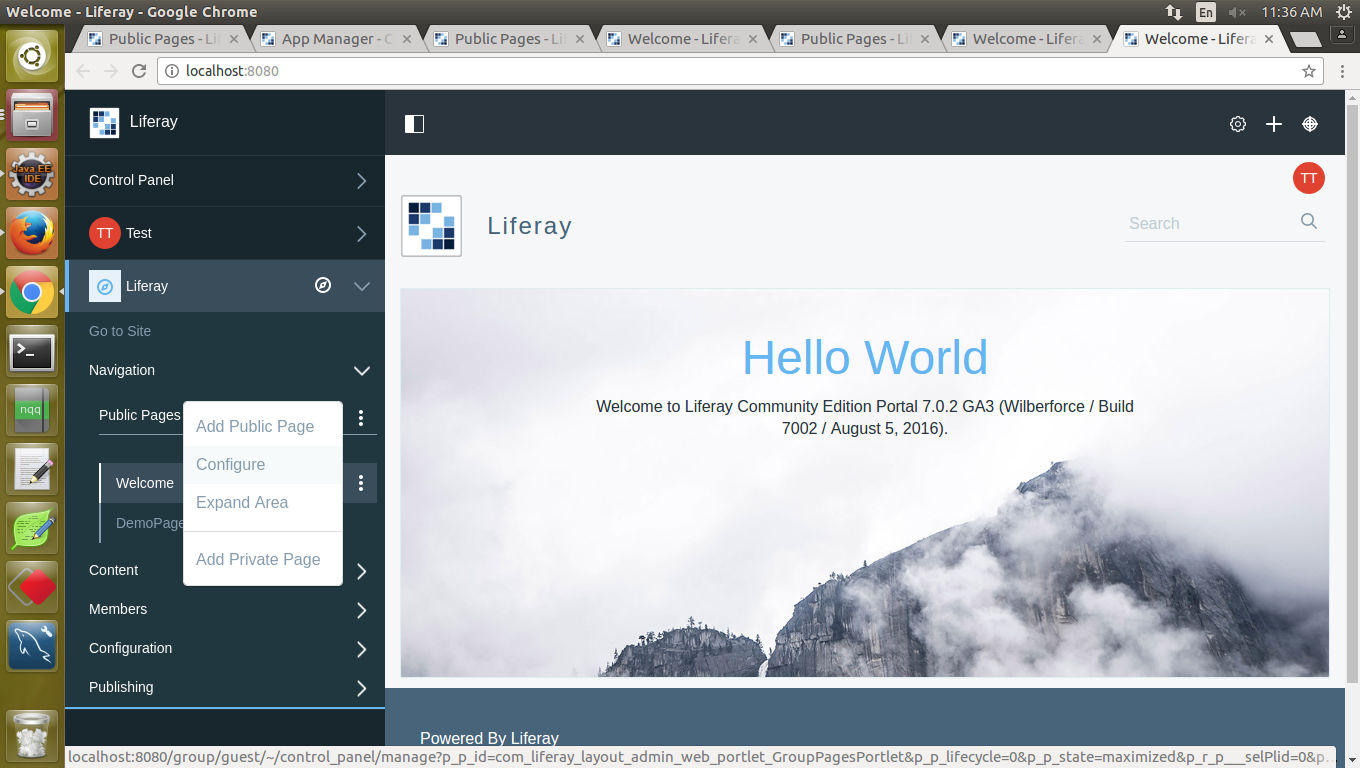
Task: Open the Chrome icon in dock
Action: click(x=32, y=292)
